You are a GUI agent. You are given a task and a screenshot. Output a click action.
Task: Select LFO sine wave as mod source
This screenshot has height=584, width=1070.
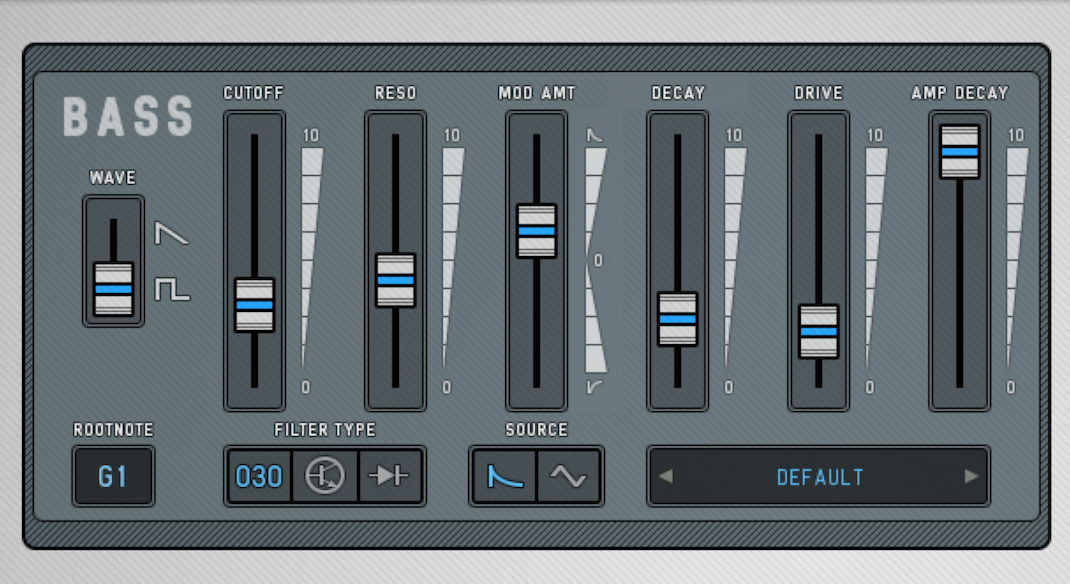point(569,477)
